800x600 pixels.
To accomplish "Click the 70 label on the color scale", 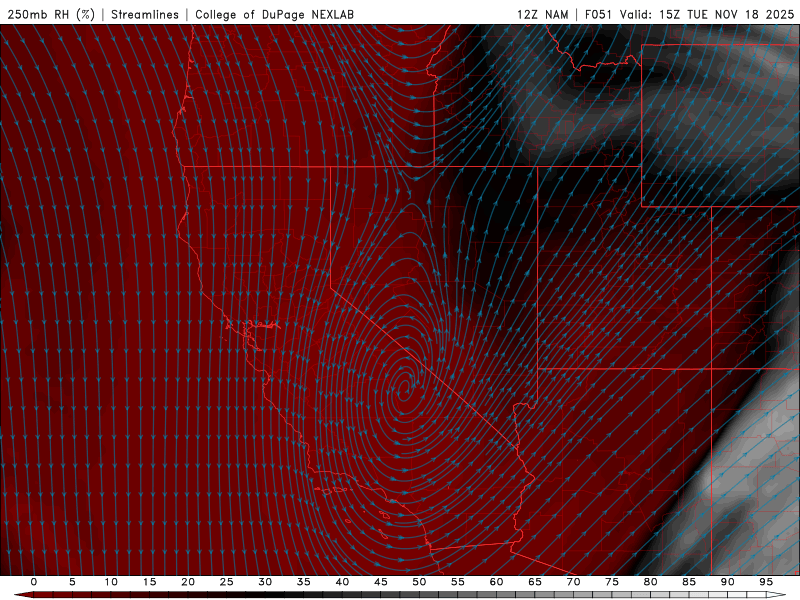I will click(573, 582).
